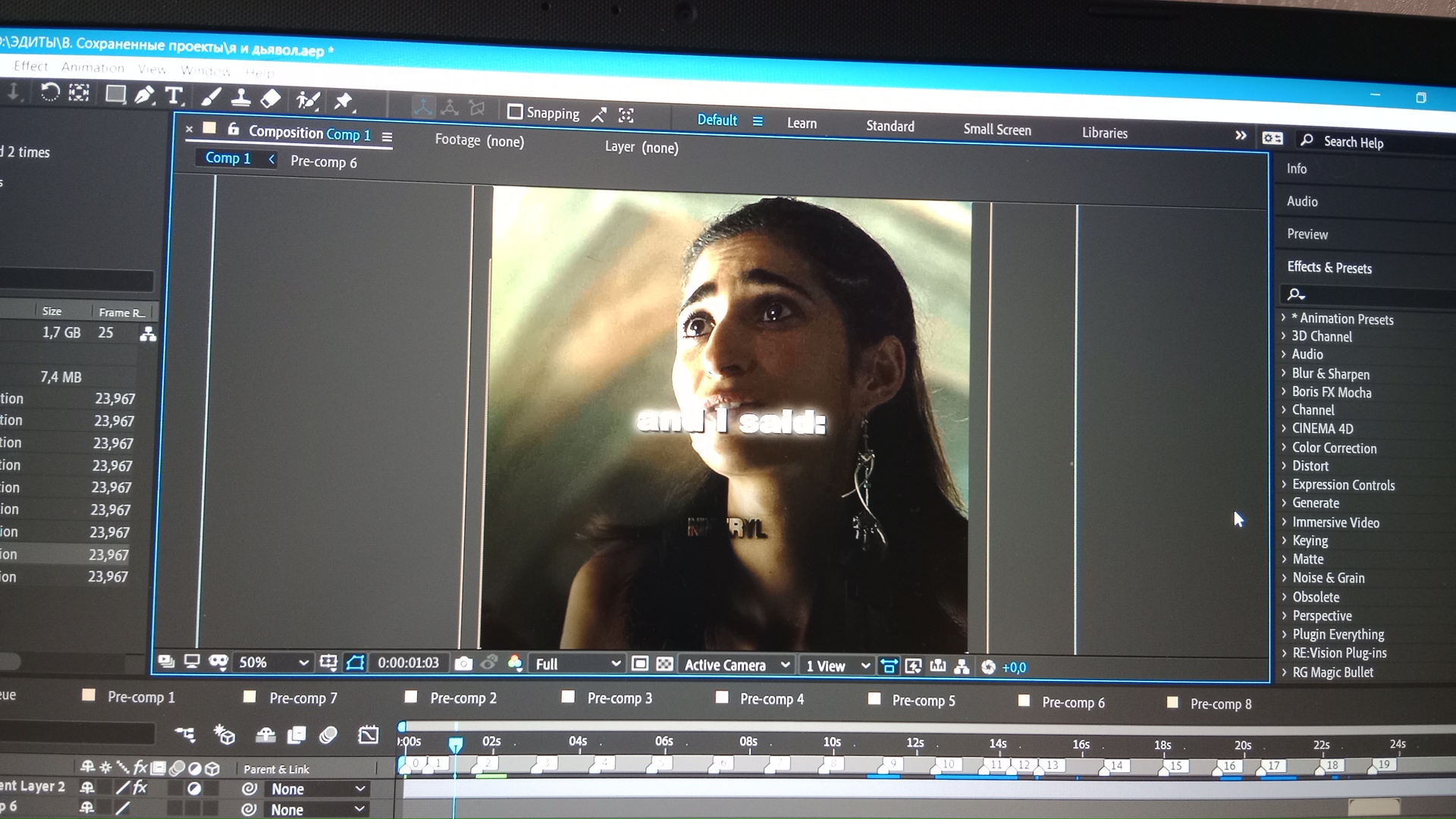
Task: Open the 1 View layout dropdown
Action: (837, 666)
